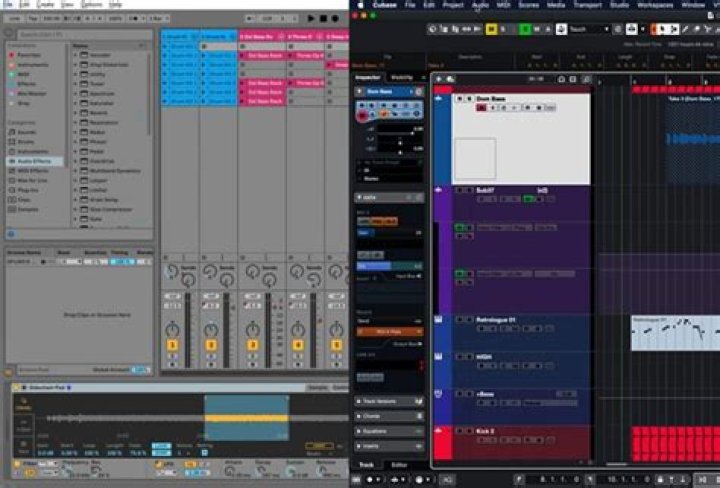Viewport: 720px width, 488px height.
Task: Open the Options menu in Ableton Live
Action: click(92, 5)
